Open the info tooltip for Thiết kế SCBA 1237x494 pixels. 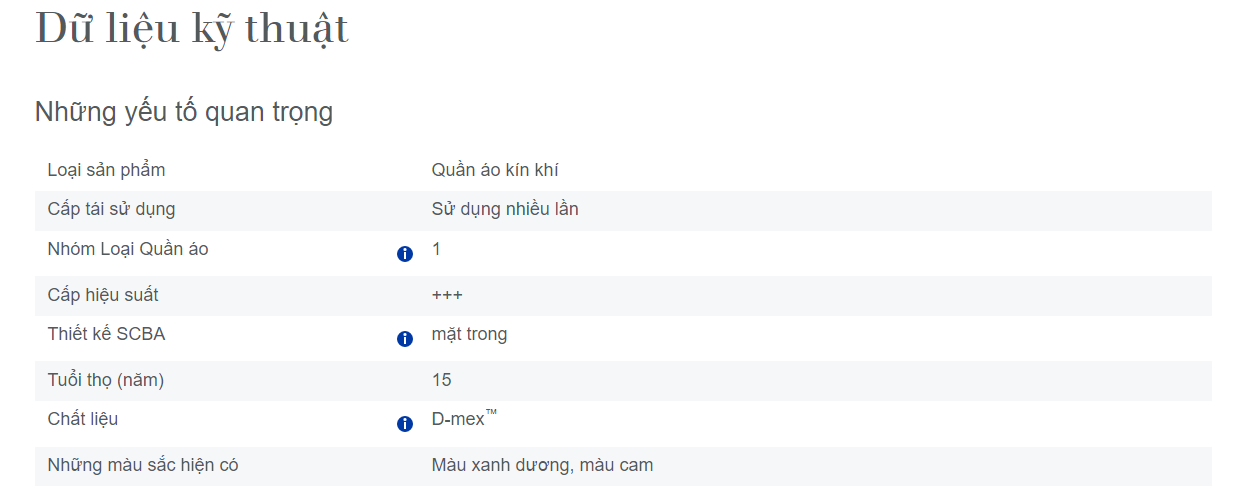[405, 339]
